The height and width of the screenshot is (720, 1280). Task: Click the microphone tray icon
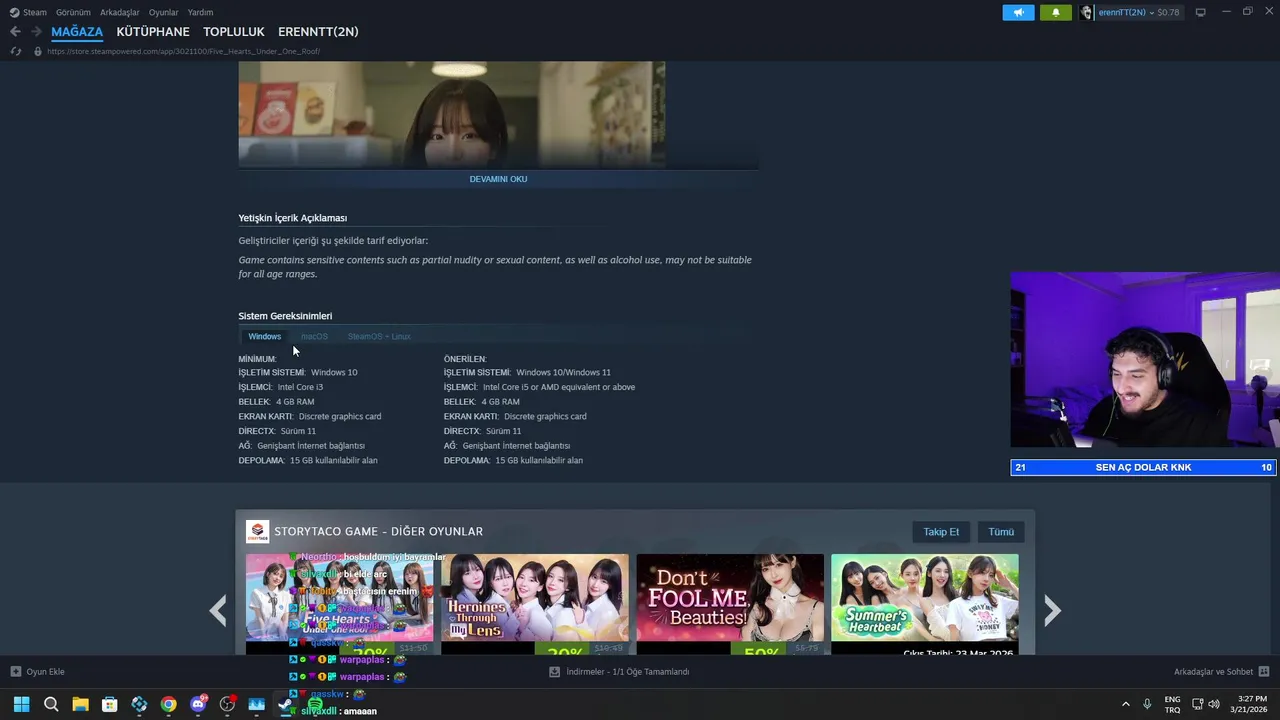pos(1147,704)
